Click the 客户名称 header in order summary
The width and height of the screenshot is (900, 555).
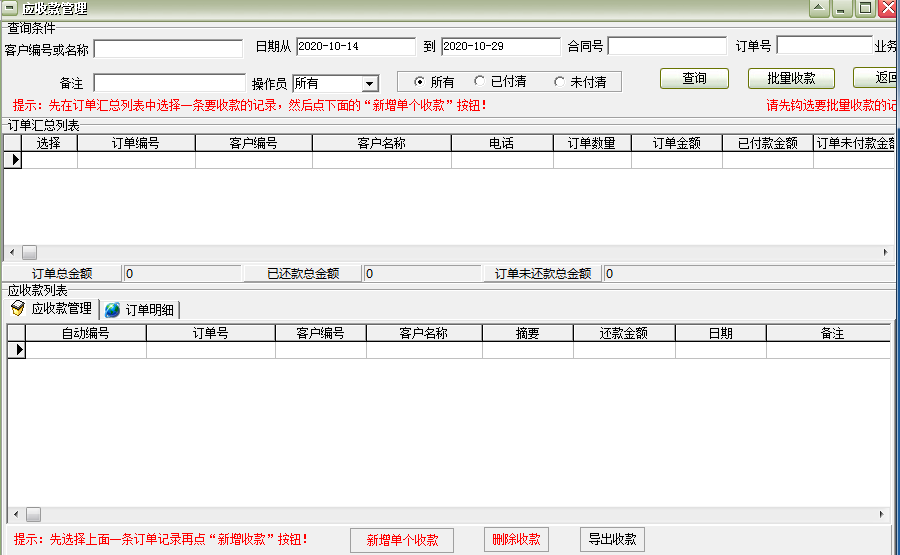382,143
